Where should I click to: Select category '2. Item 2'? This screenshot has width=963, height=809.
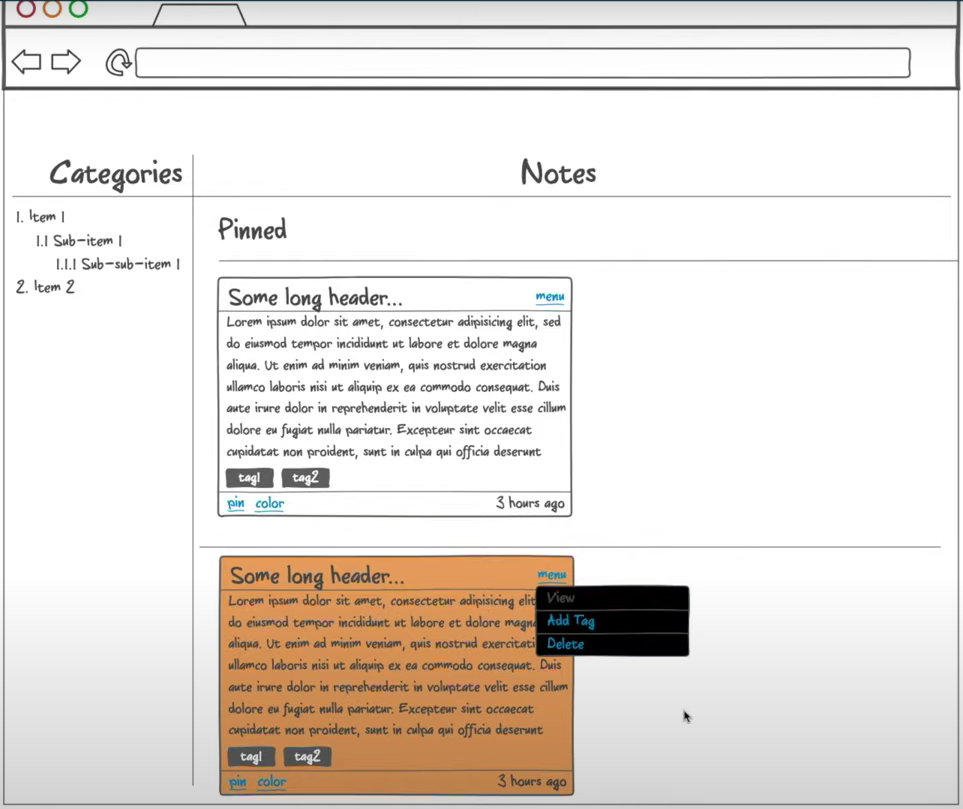[45, 287]
